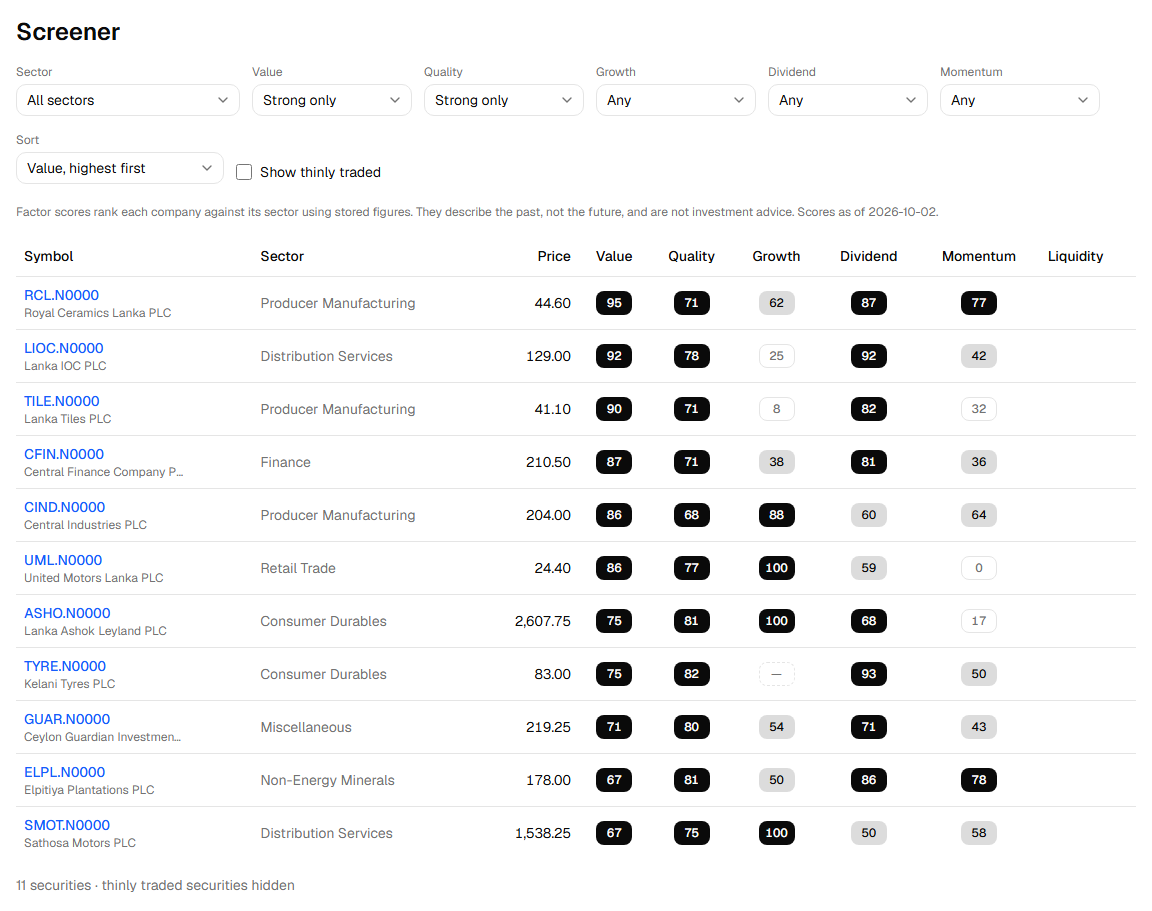Click Lanka IOC PLC company name
Image resolution: width=1152 pixels, height=911 pixels.
coord(65,365)
